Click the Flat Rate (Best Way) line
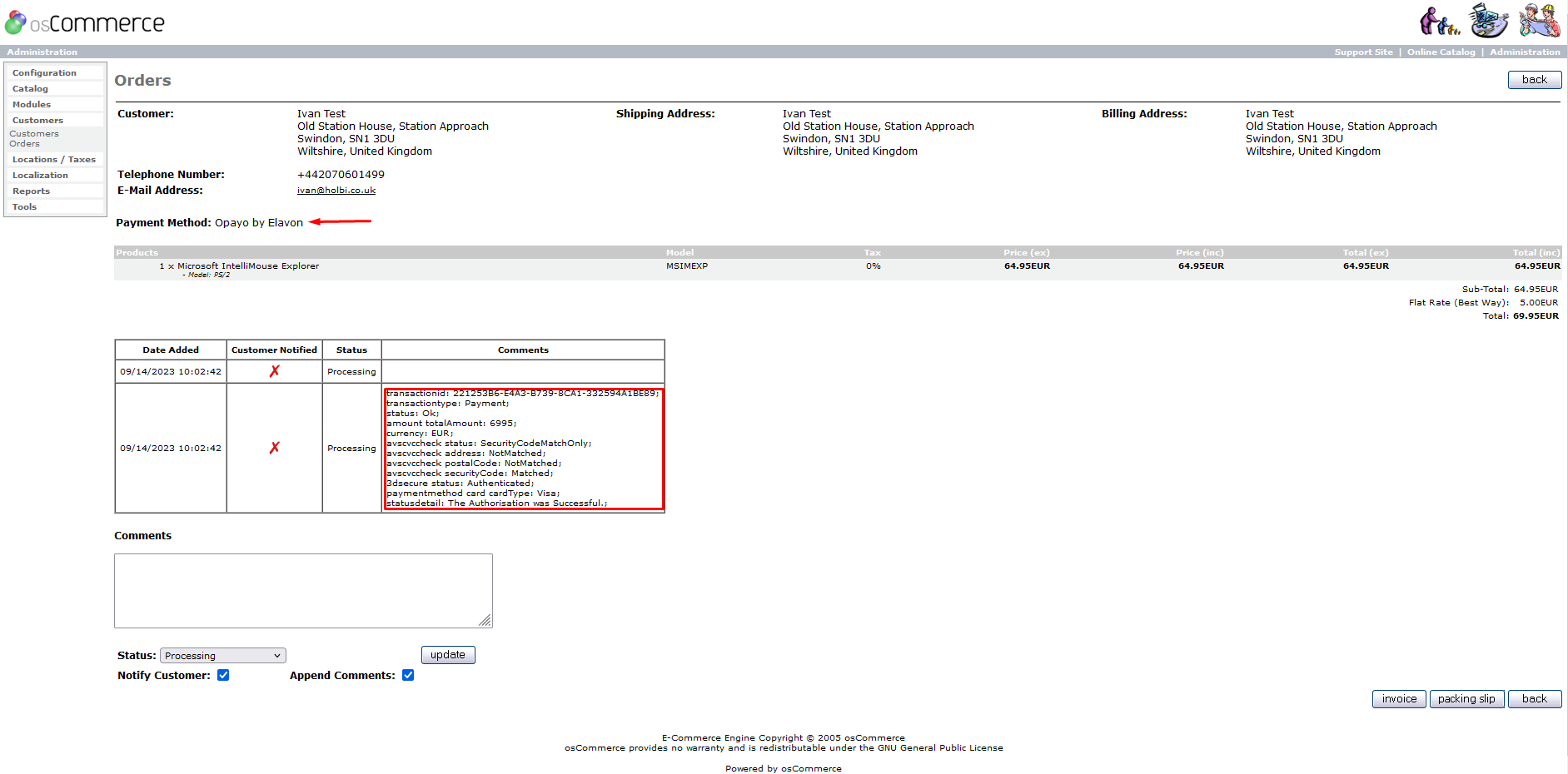The height and width of the screenshot is (774, 1568). [x=1483, y=303]
